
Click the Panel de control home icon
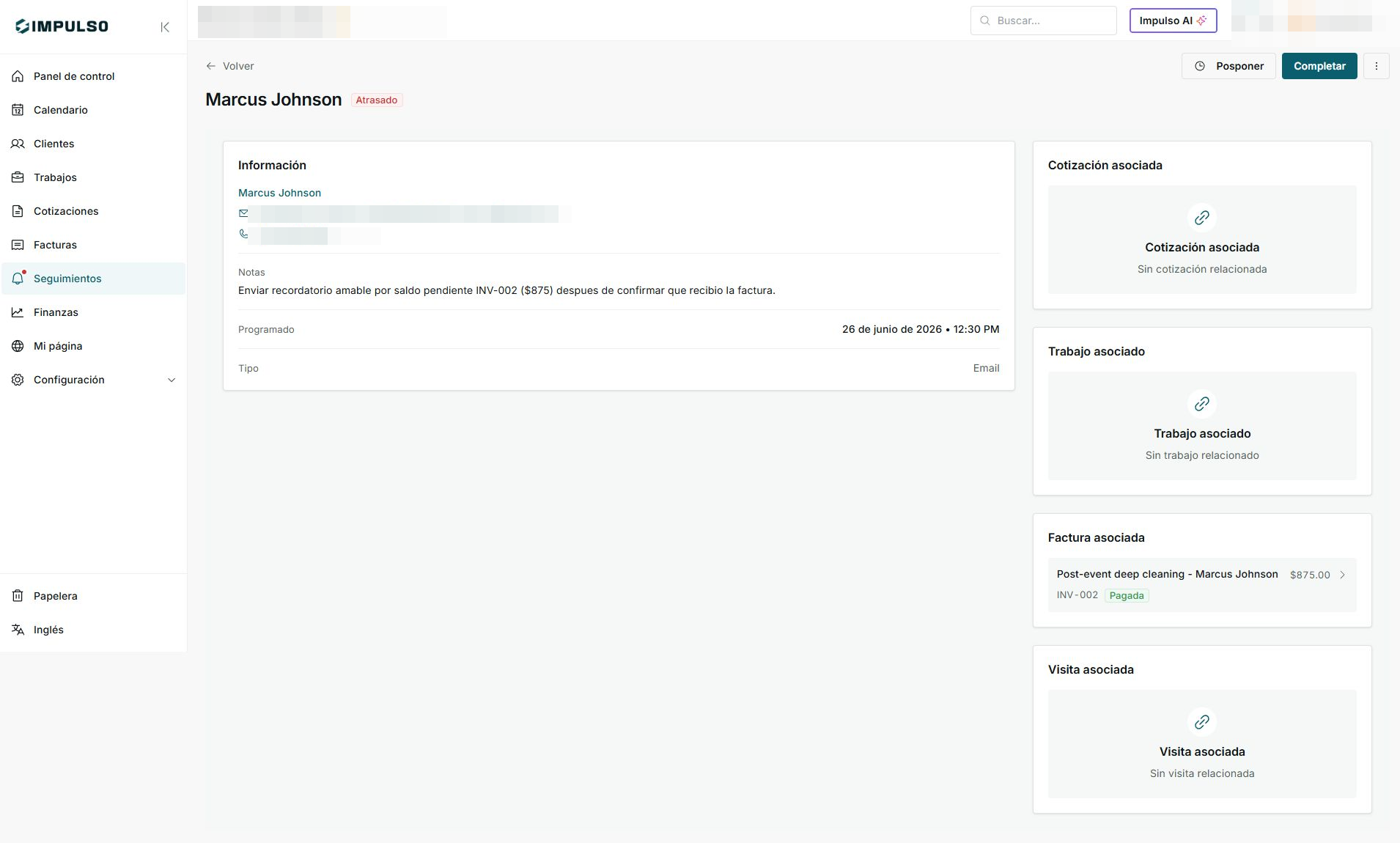(18, 76)
